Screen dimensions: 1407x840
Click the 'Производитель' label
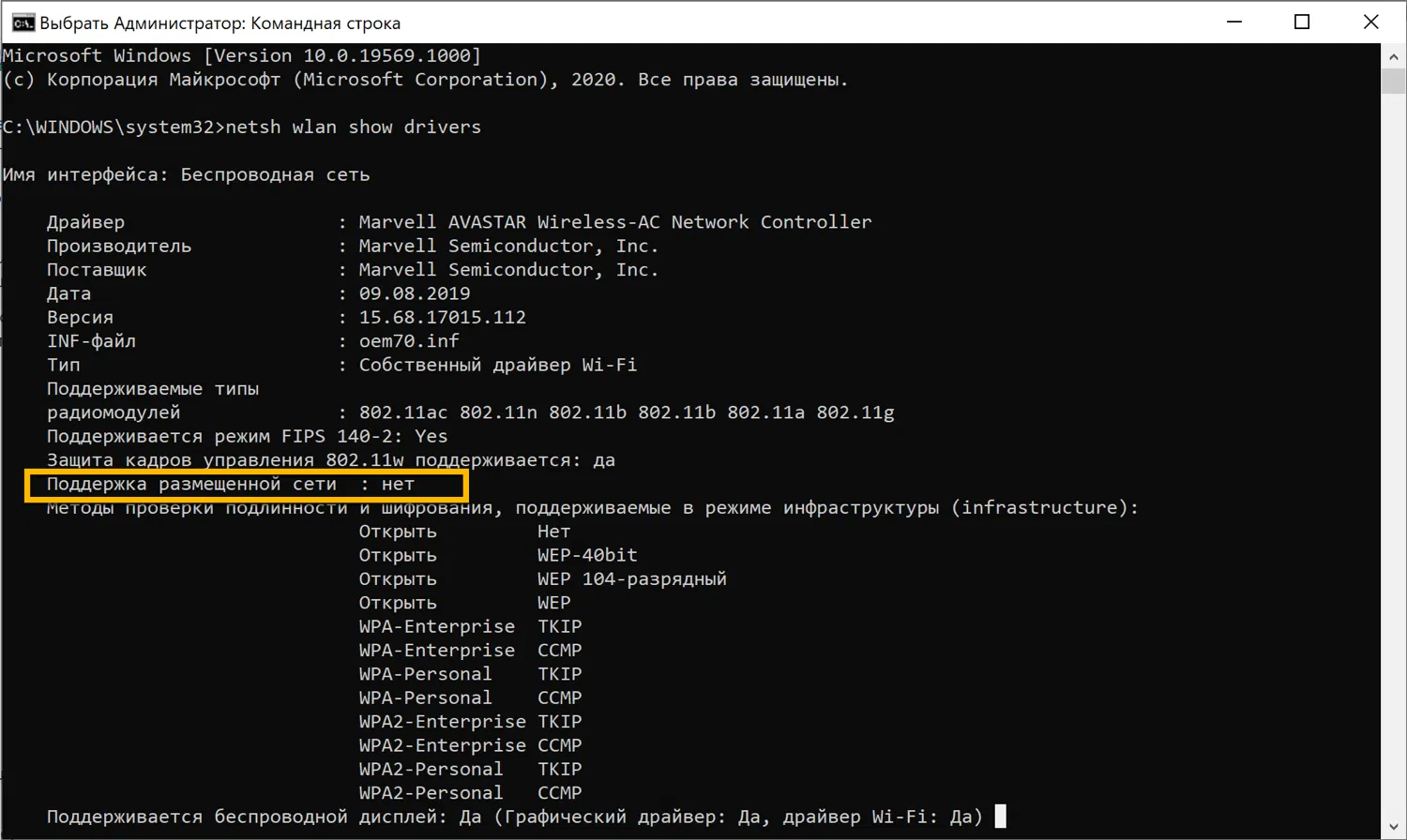[x=119, y=247]
